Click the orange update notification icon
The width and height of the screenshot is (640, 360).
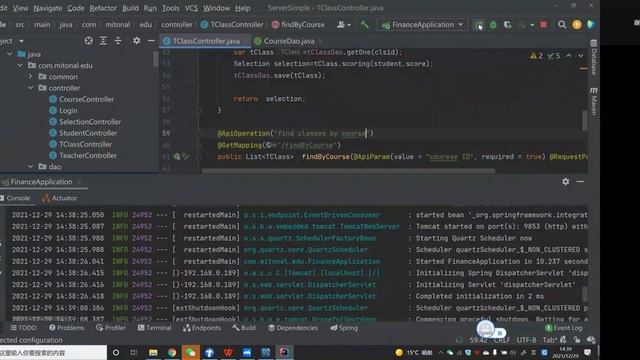[577, 25]
